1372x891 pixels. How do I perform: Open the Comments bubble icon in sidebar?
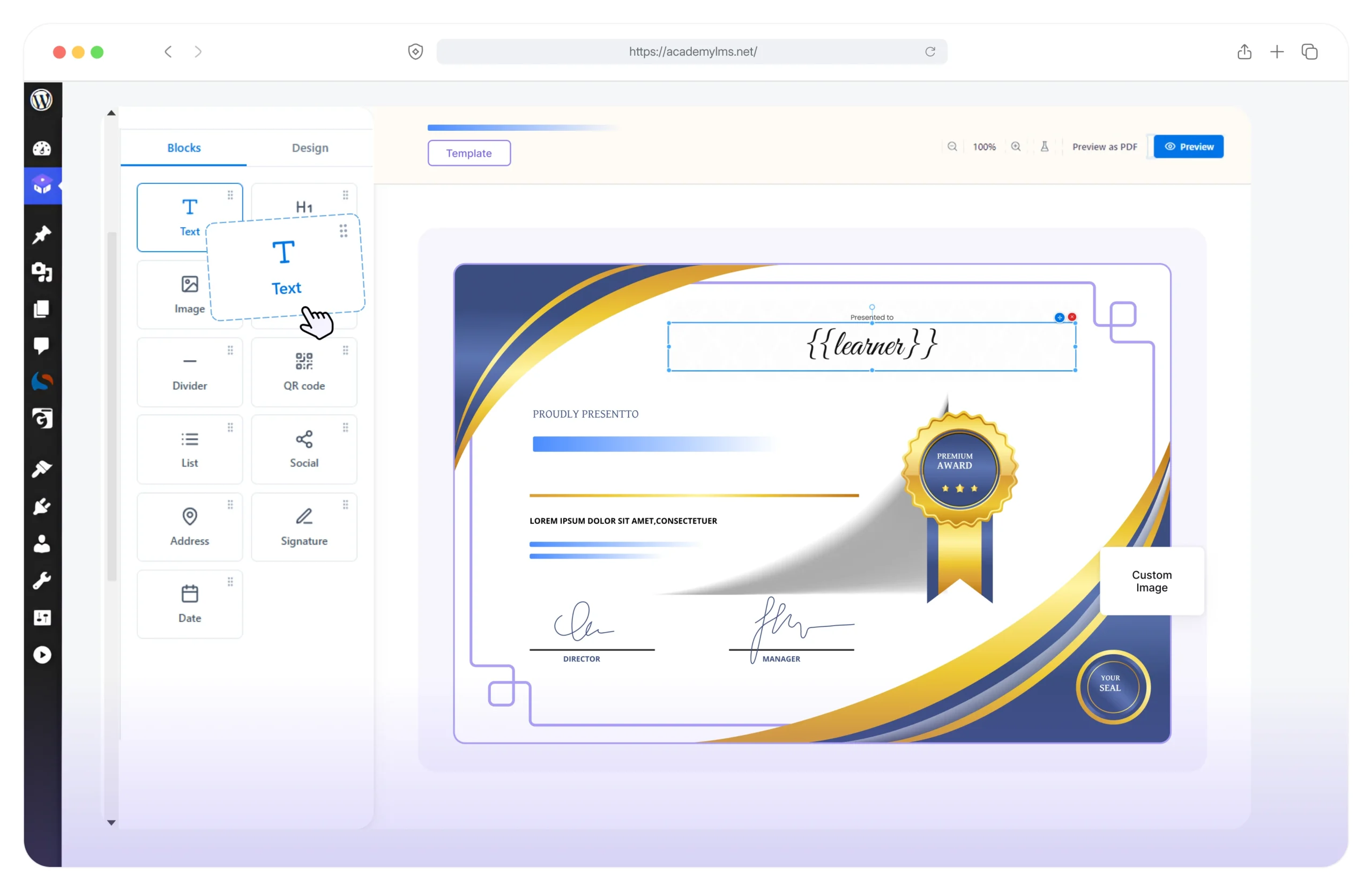(41, 345)
